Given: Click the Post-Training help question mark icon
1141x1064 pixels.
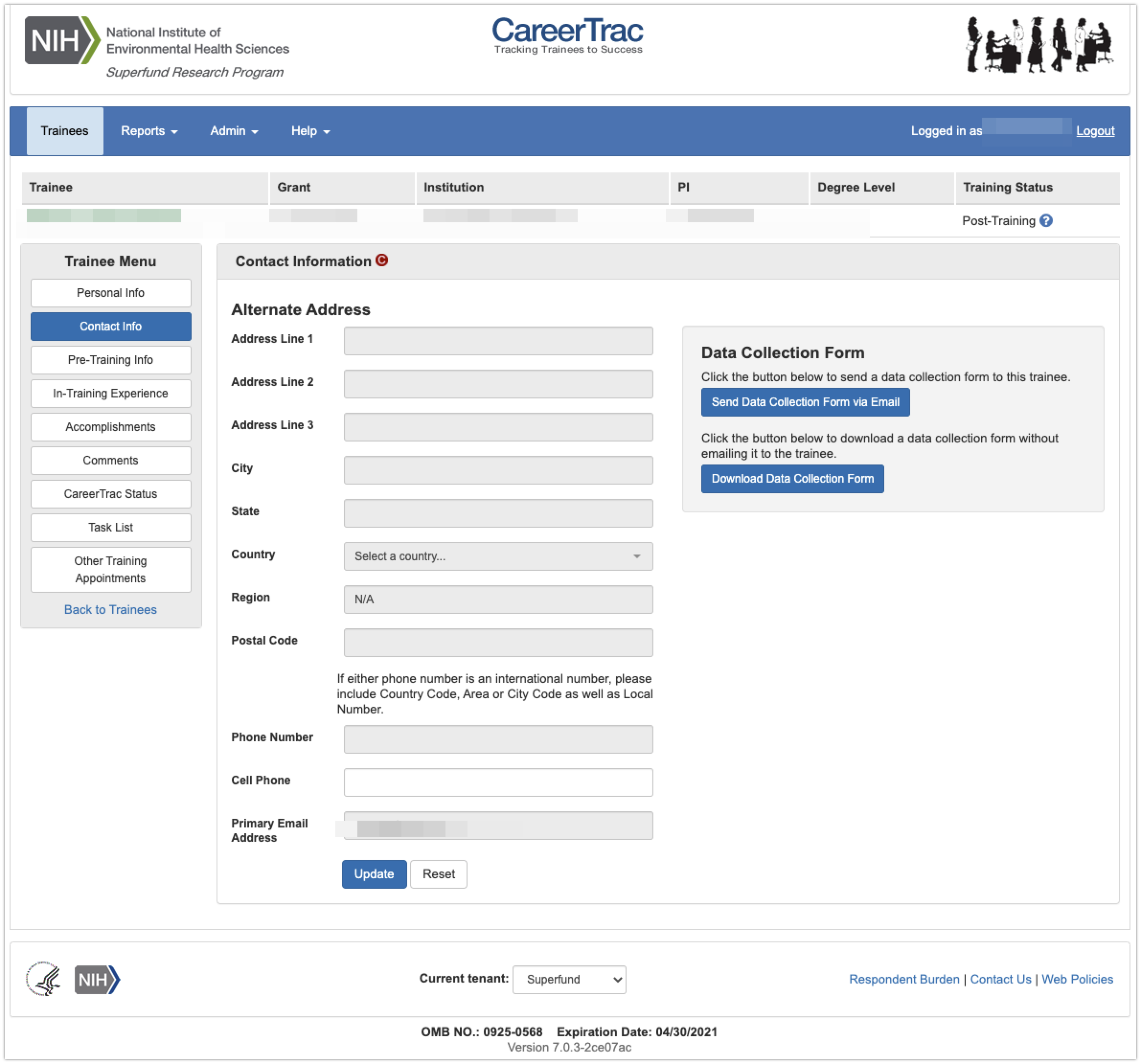Looking at the screenshot, I should coord(1046,221).
